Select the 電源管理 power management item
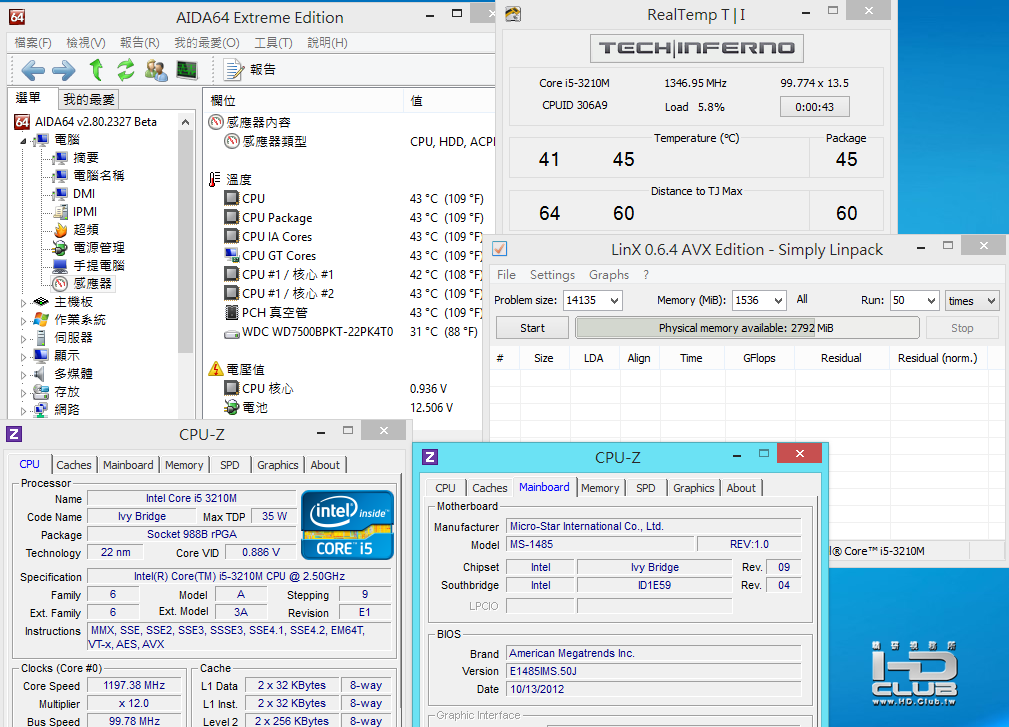Viewport: 1009px width, 727px height. pos(98,248)
